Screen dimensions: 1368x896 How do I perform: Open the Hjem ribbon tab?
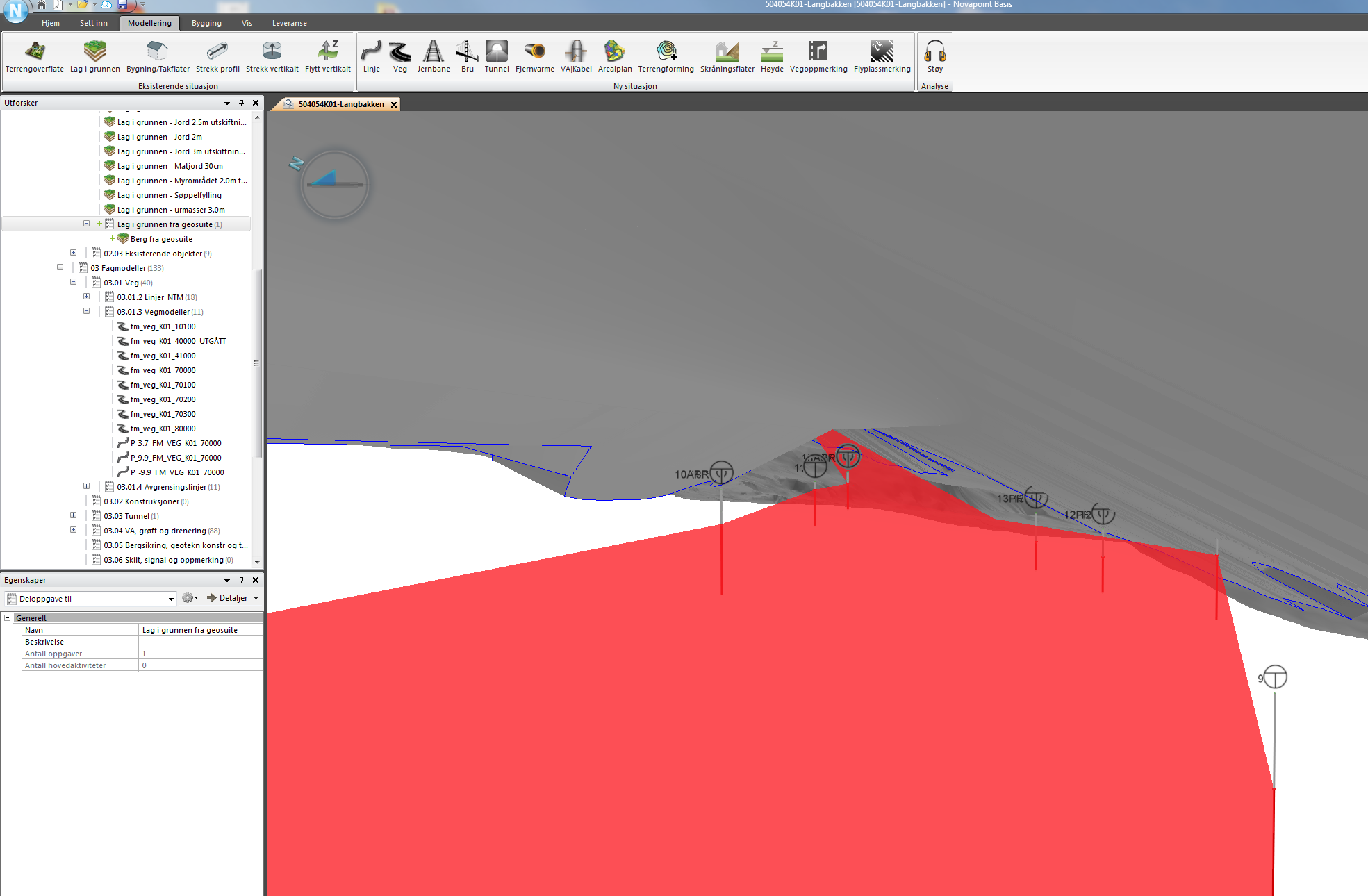click(51, 23)
